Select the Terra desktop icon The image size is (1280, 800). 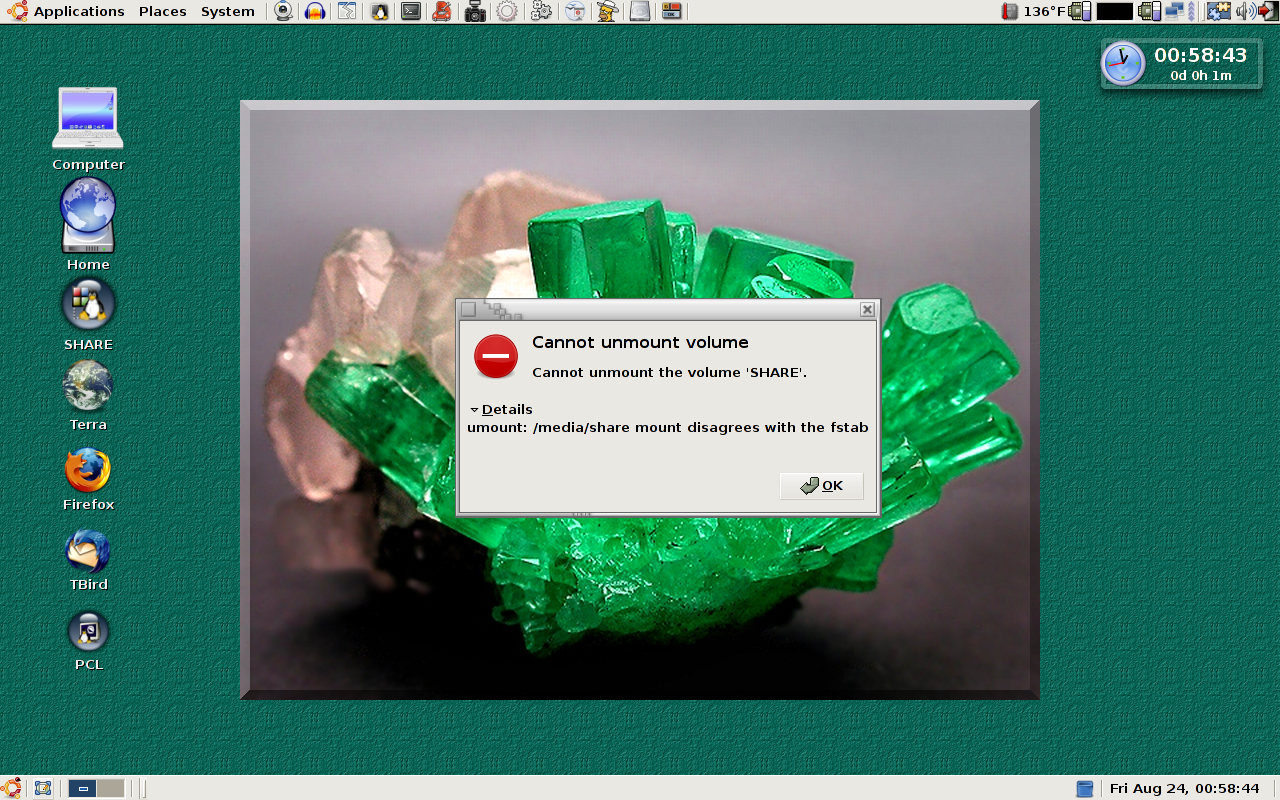[x=88, y=395]
